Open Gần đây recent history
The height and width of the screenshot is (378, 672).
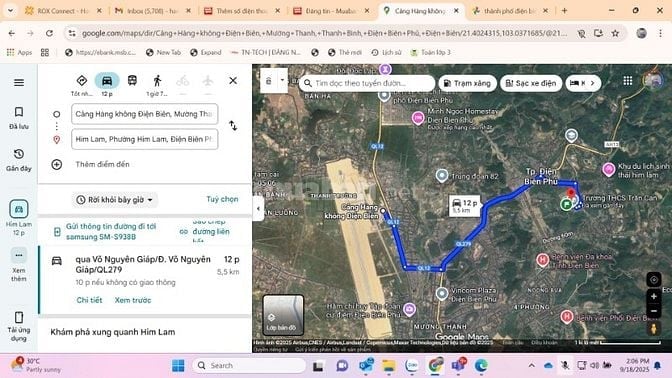click(19, 160)
